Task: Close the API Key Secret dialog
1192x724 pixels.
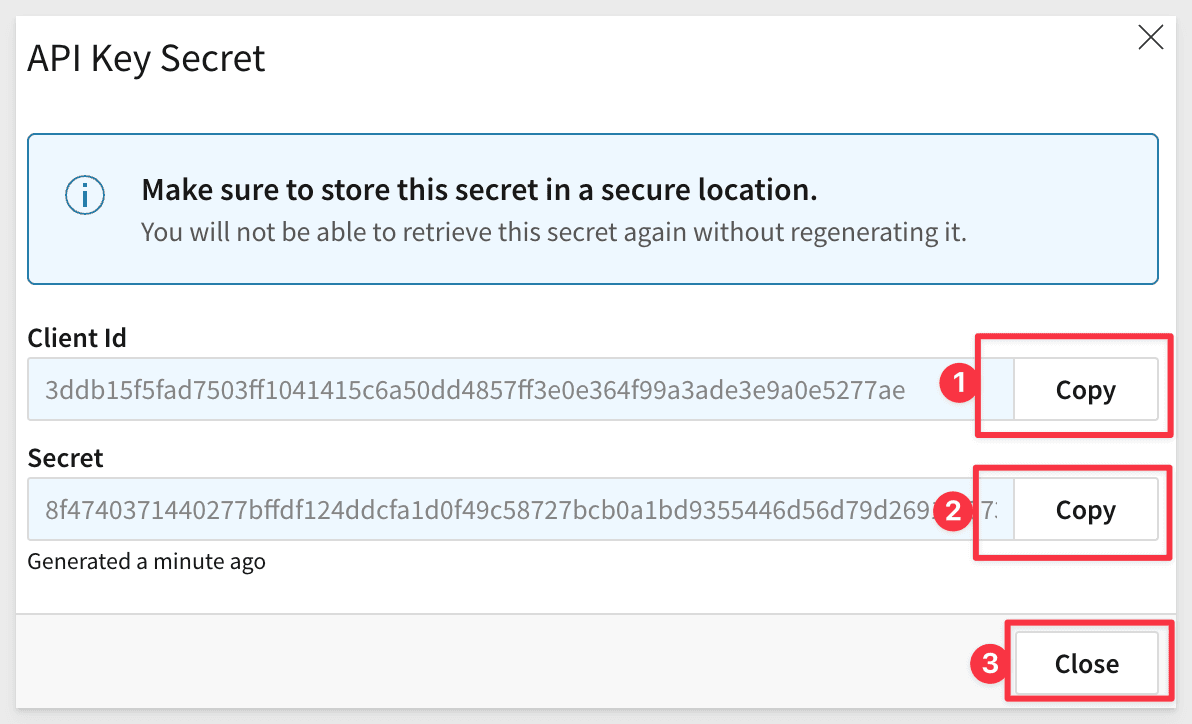Action: (1088, 663)
